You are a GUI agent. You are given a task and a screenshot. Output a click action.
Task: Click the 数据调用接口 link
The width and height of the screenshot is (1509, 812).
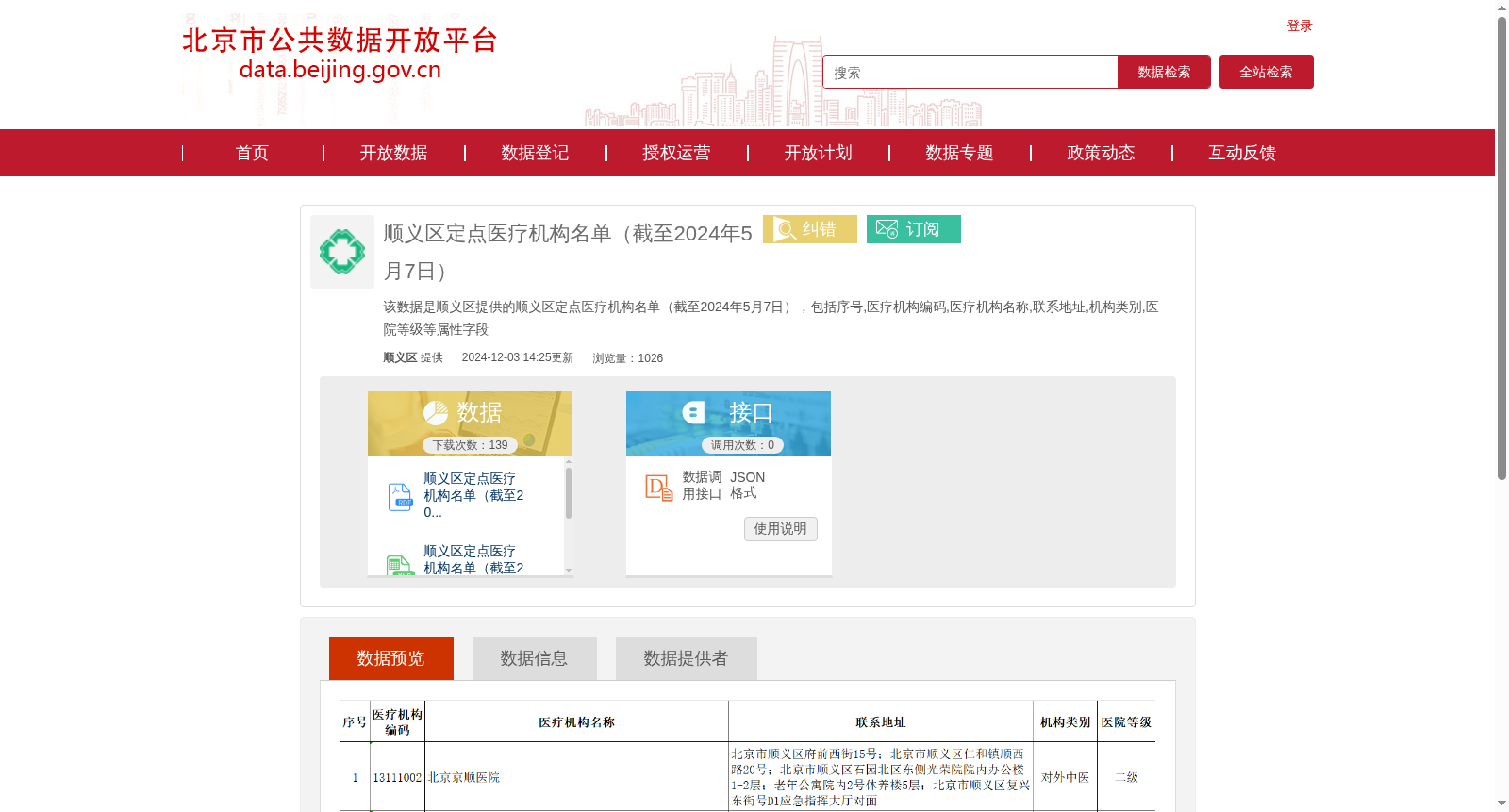pos(702,485)
